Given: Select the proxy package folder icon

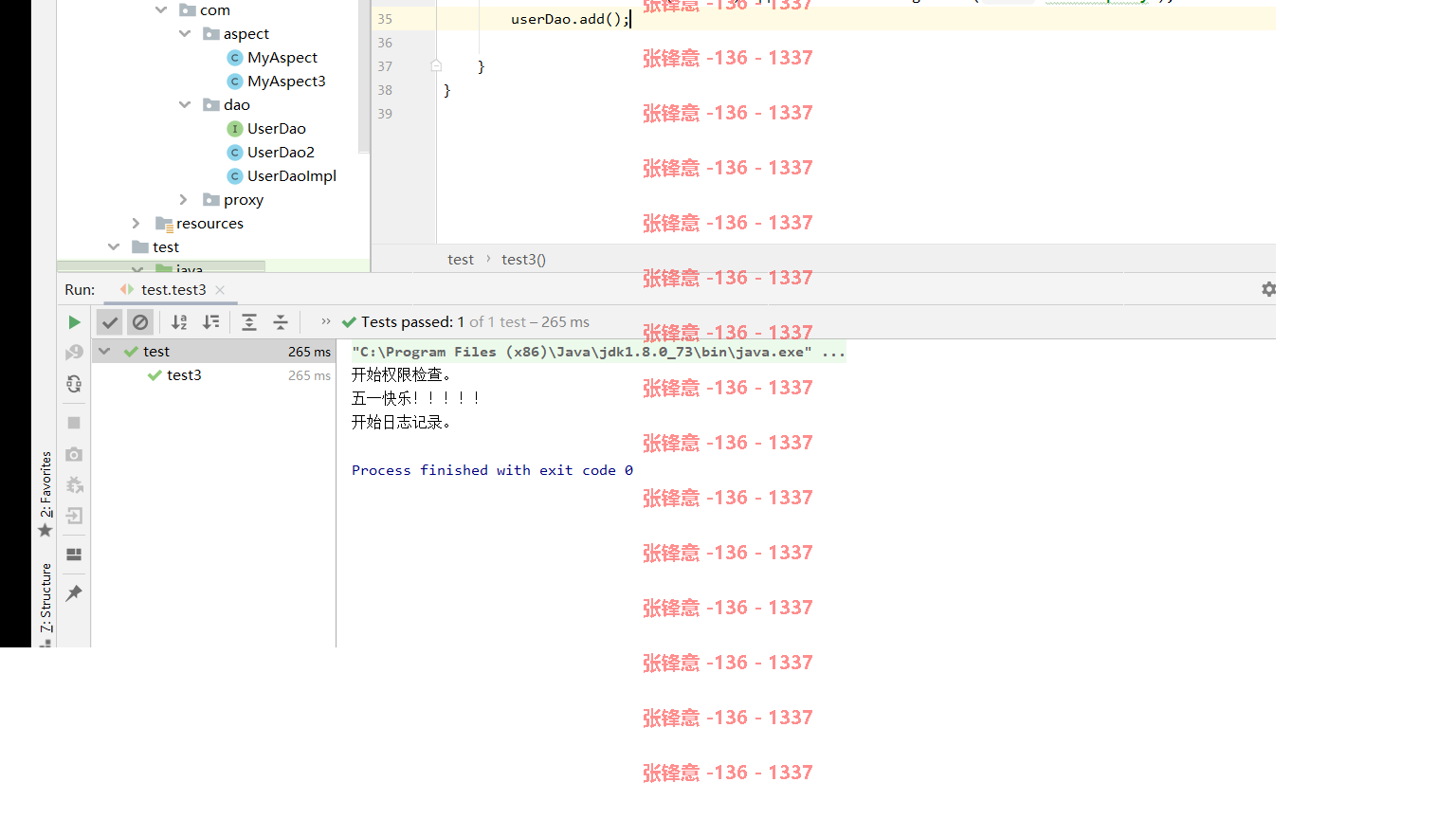Looking at the screenshot, I should point(211,200).
